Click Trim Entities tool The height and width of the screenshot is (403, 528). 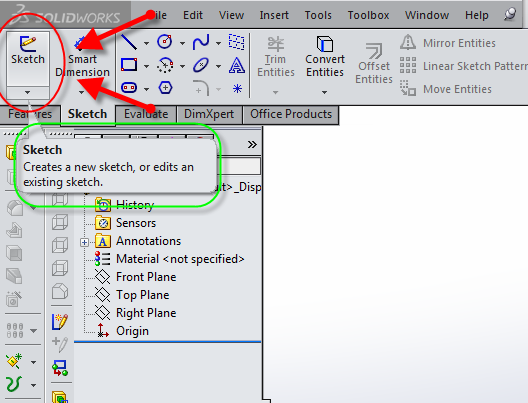click(x=276, y=57)
